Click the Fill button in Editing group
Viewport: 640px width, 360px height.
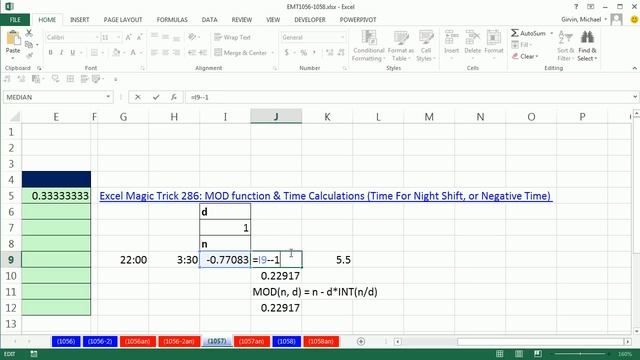(x=521, y=44)
